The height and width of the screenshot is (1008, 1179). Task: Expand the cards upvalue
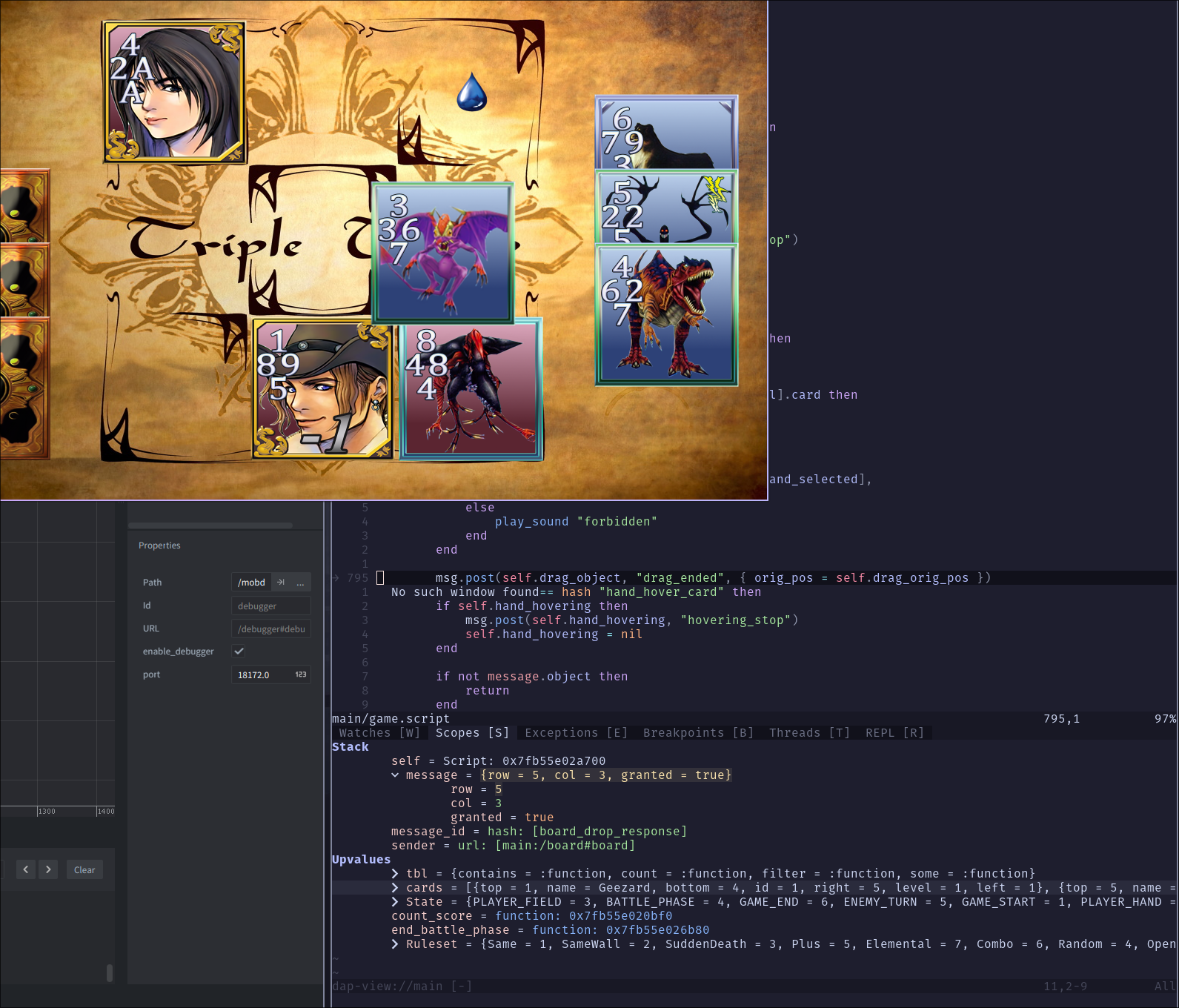tap(395, 888)
